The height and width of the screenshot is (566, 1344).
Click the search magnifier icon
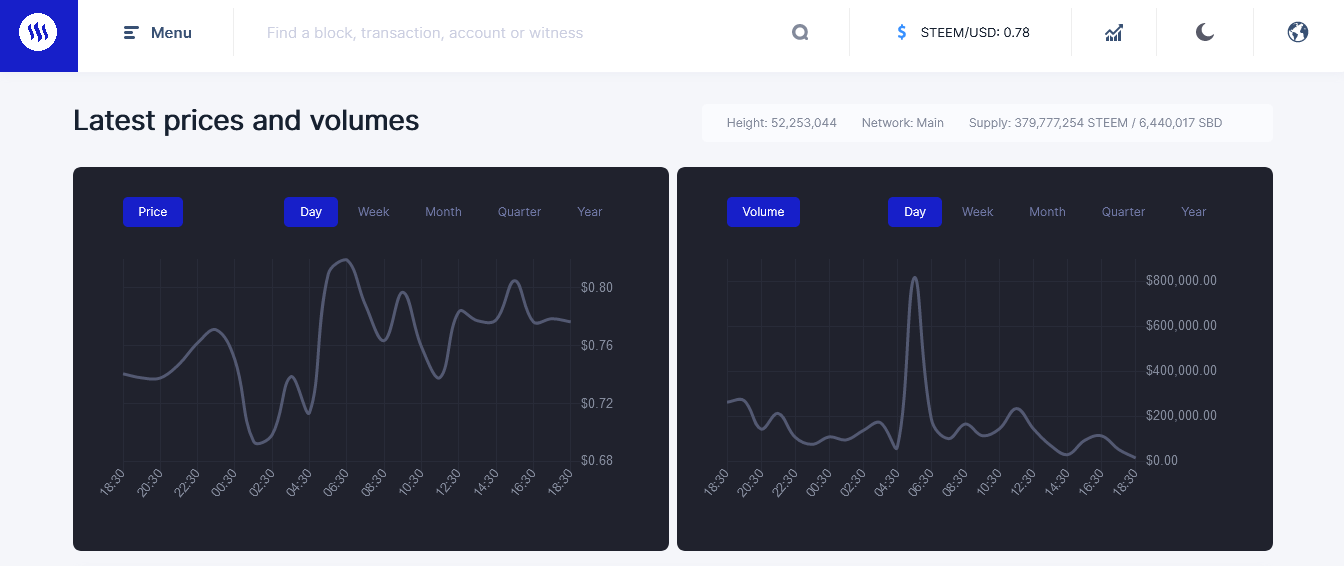point(800,33)
